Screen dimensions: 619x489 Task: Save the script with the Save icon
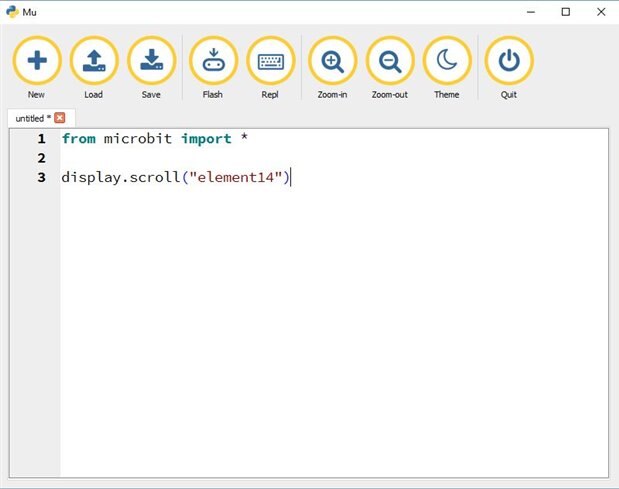(151, 61)
